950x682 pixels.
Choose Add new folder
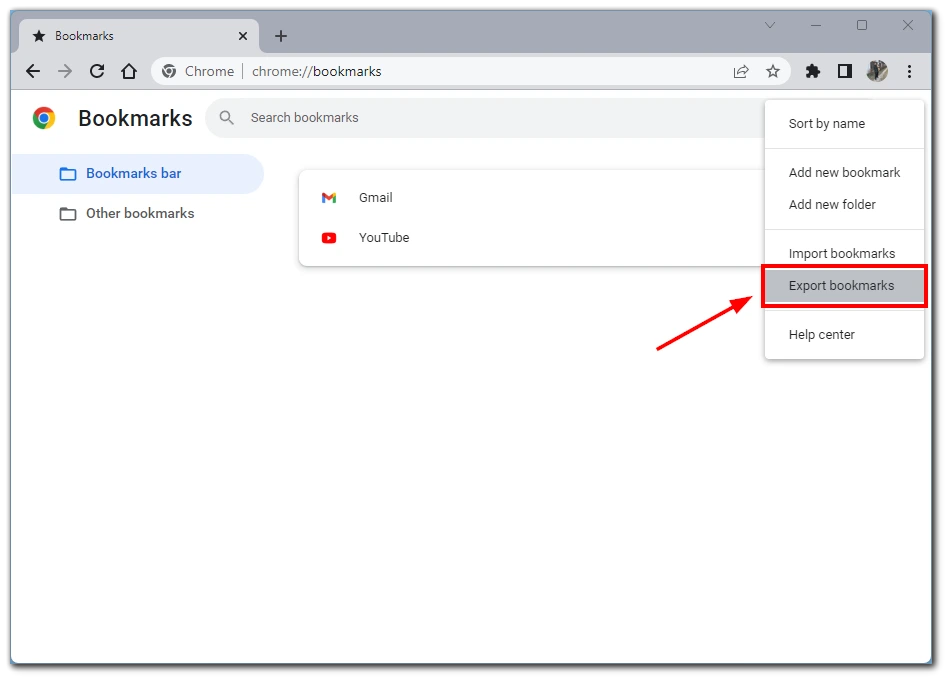coord(845,205)
